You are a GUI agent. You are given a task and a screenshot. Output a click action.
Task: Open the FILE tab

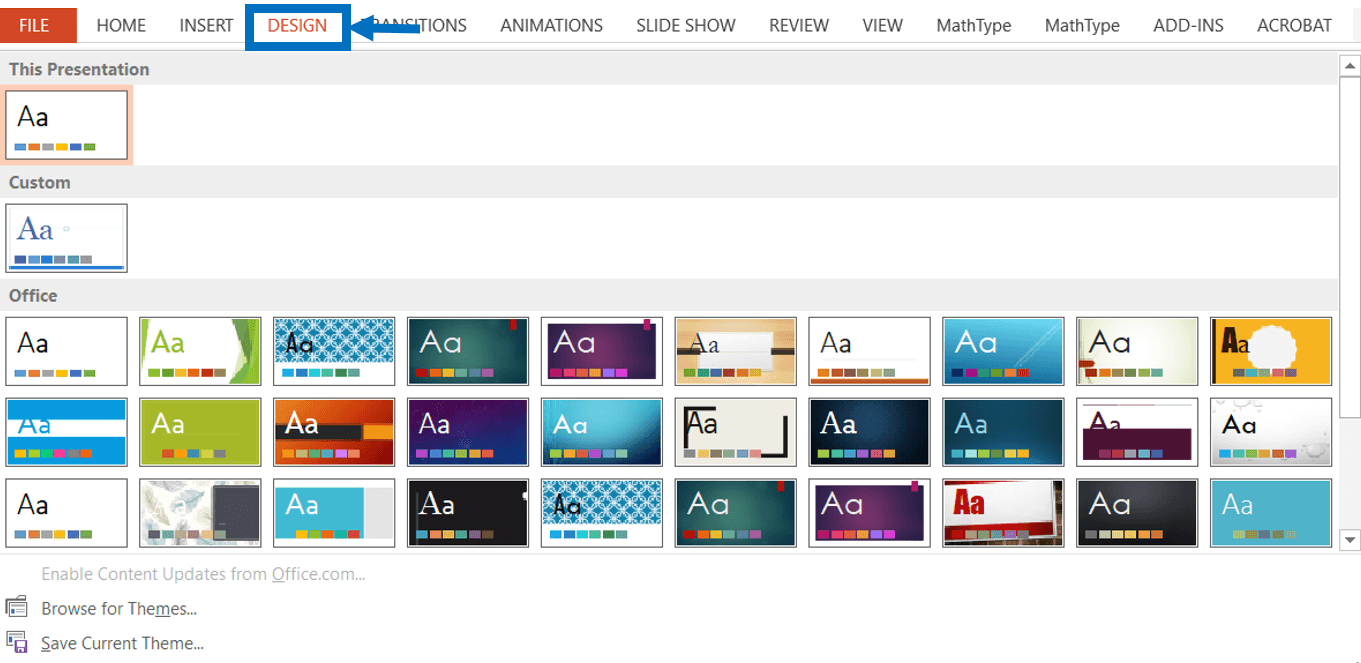(38, 25)
